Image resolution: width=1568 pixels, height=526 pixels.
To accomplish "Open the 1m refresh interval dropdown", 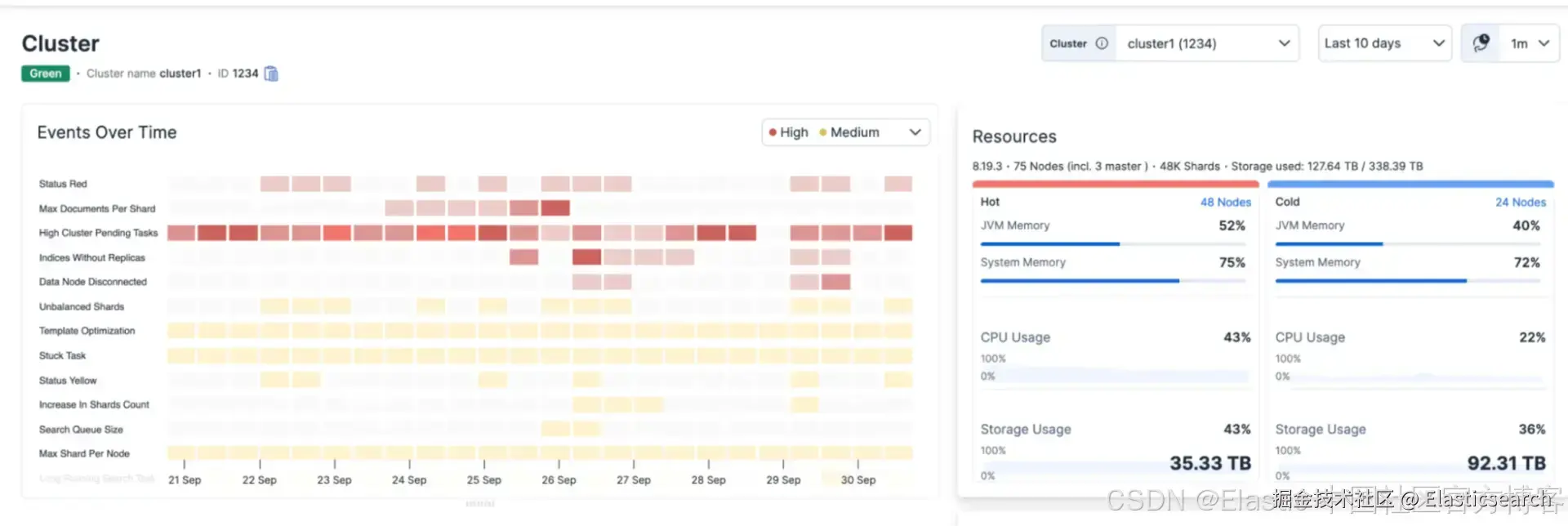I will [x=1530, y=43].
